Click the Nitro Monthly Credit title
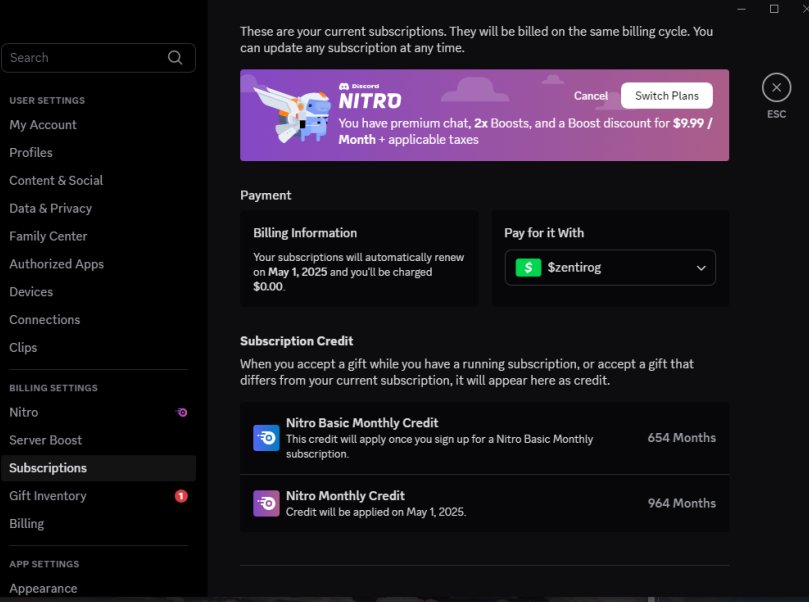Image resolution: width=809 pixels, height=602 pixels. click(x=345, y=496)
